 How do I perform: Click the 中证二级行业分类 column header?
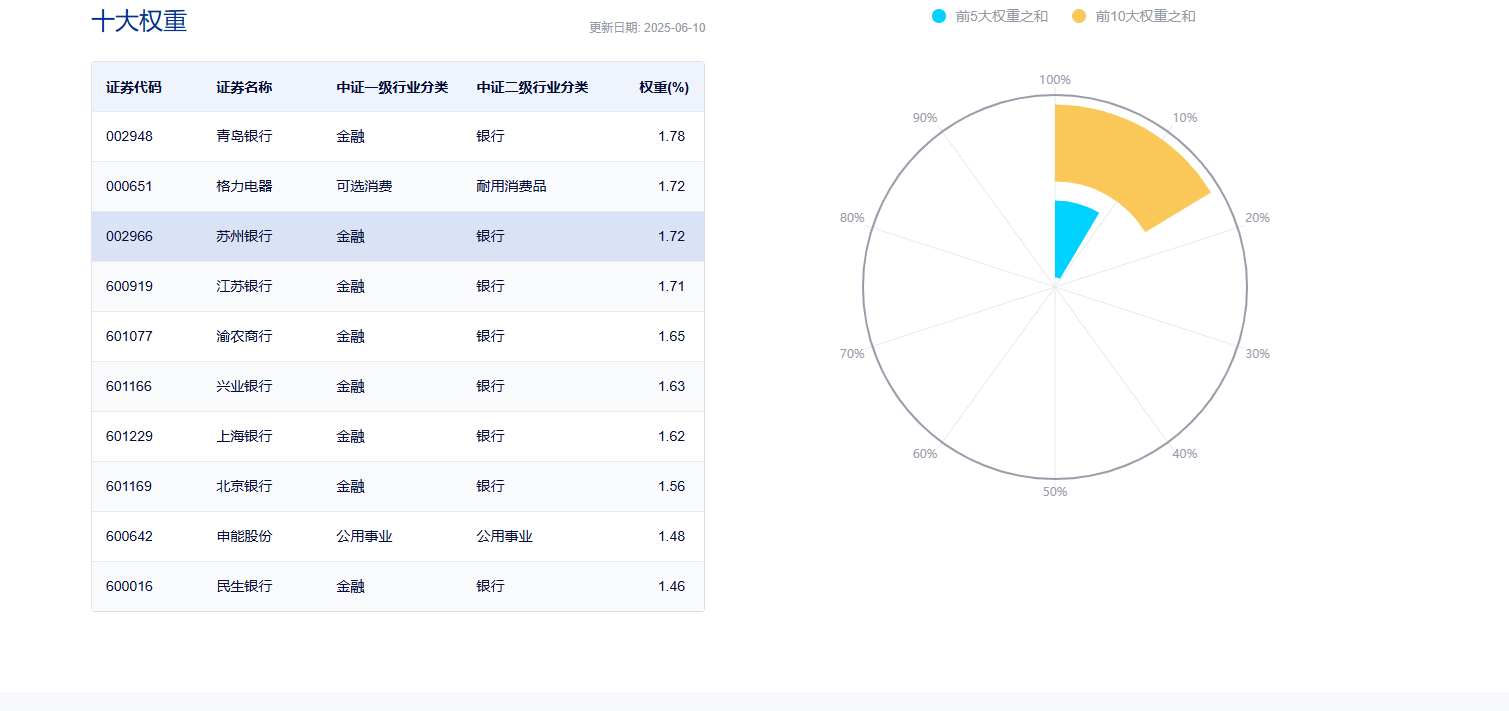pos(532,87)
